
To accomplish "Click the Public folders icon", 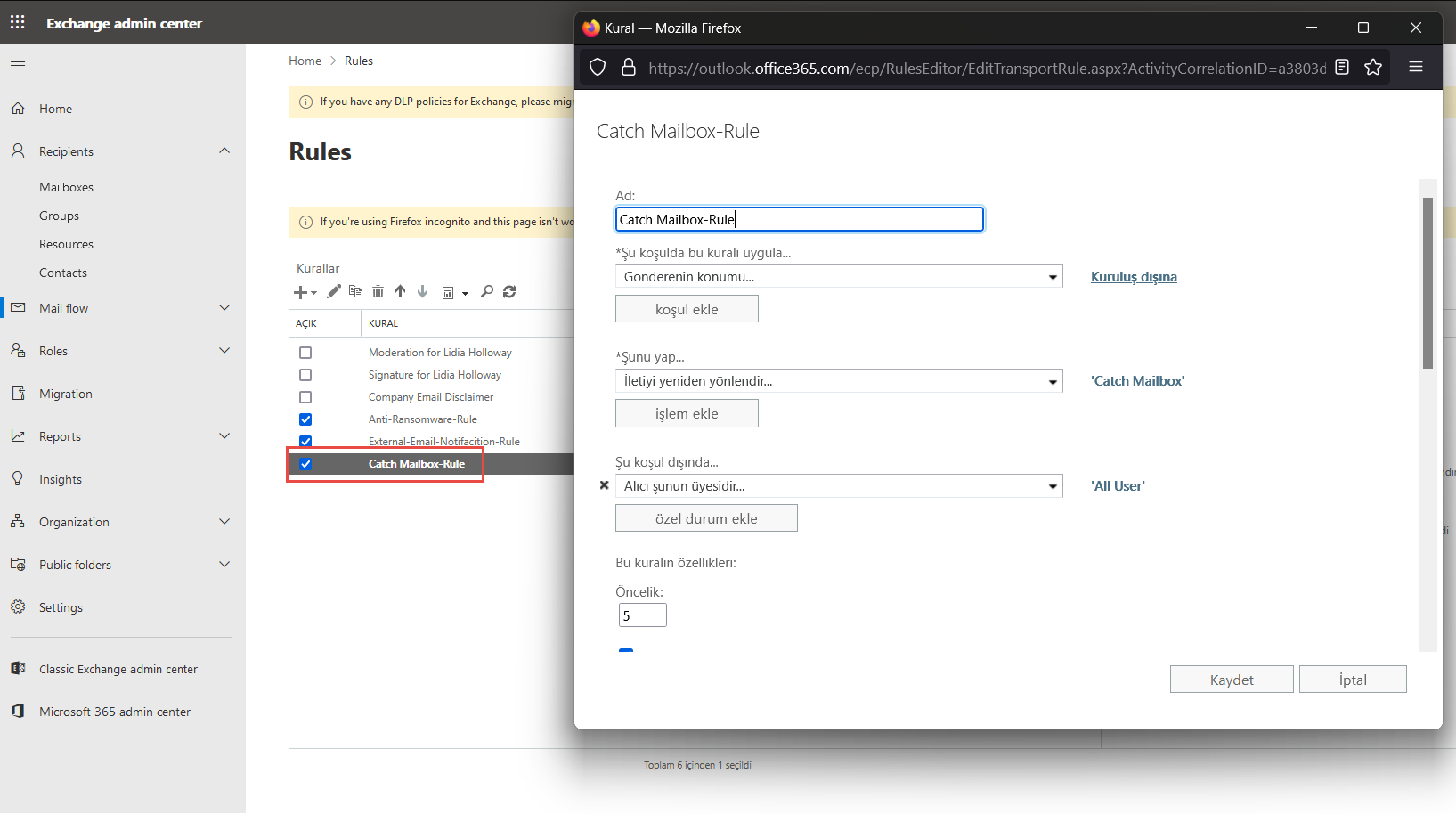I will click(18, 565).
